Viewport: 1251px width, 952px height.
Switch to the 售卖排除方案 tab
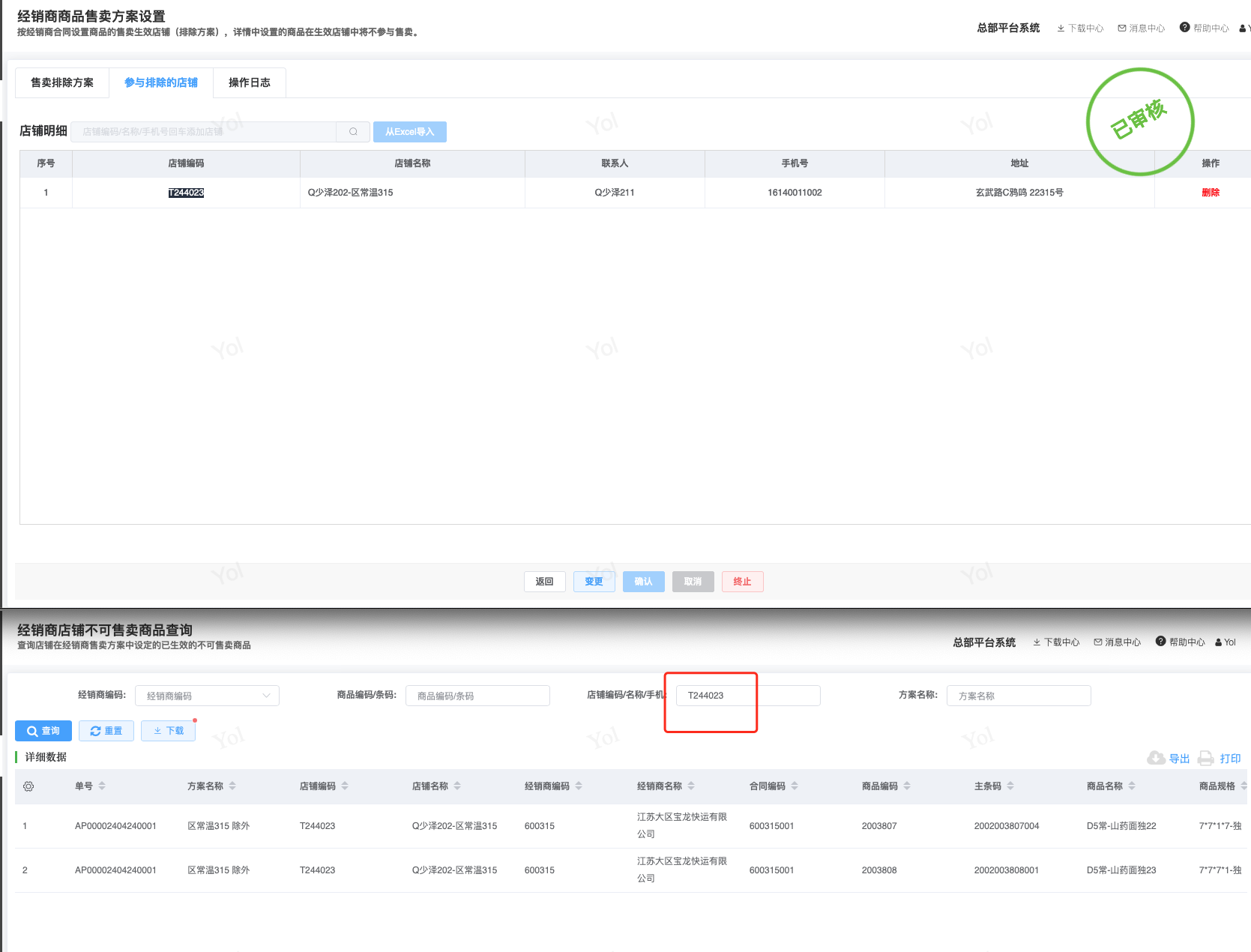tap(62, 82)
